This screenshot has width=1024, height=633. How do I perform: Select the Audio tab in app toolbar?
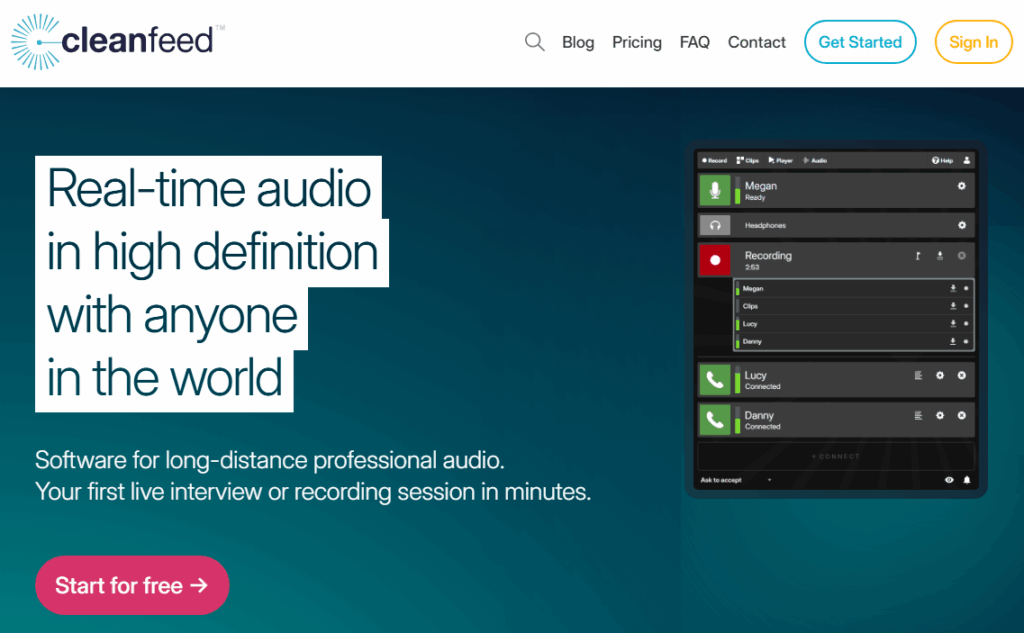tap(815, 160)
